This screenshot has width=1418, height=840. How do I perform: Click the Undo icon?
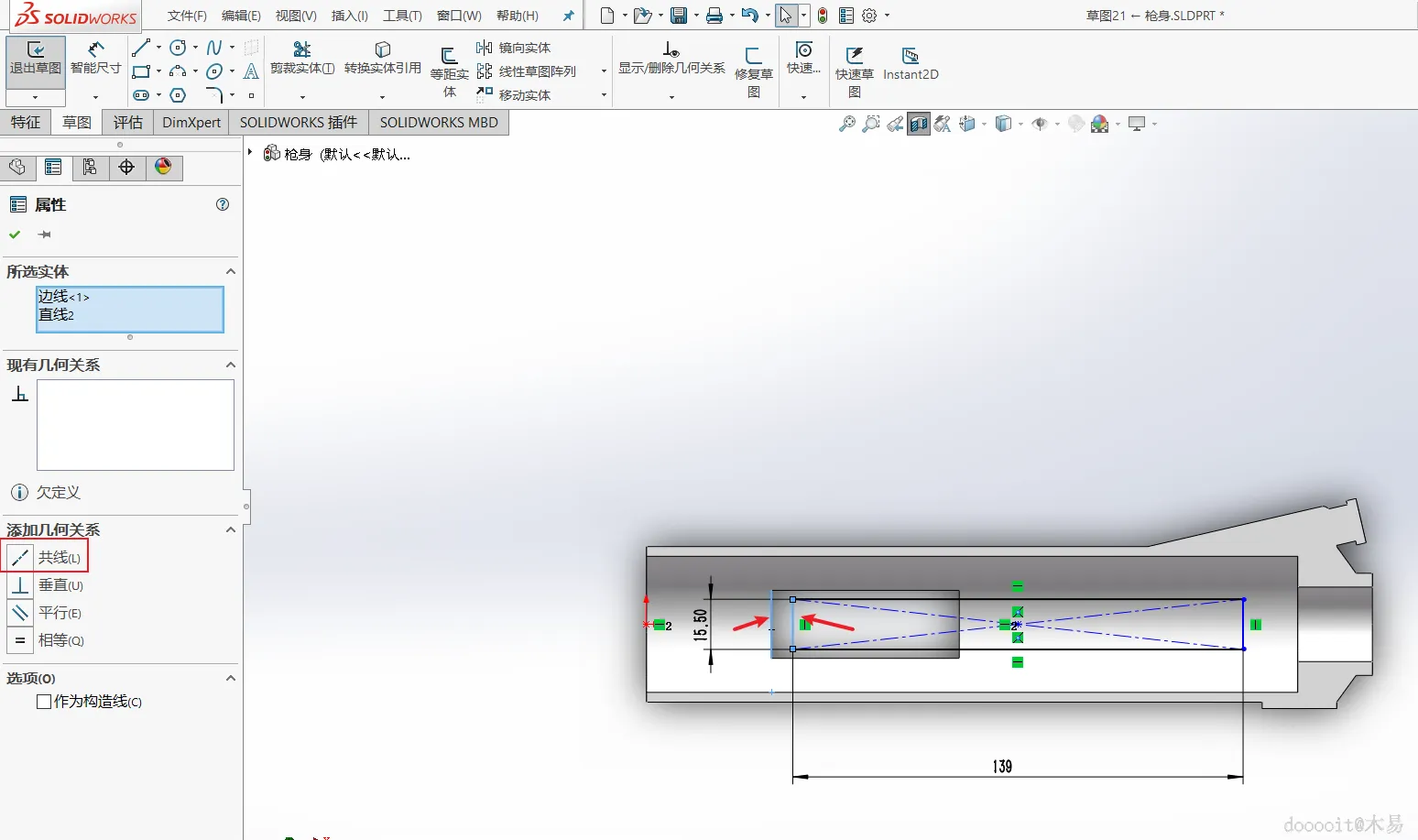[x=749, y=16]
